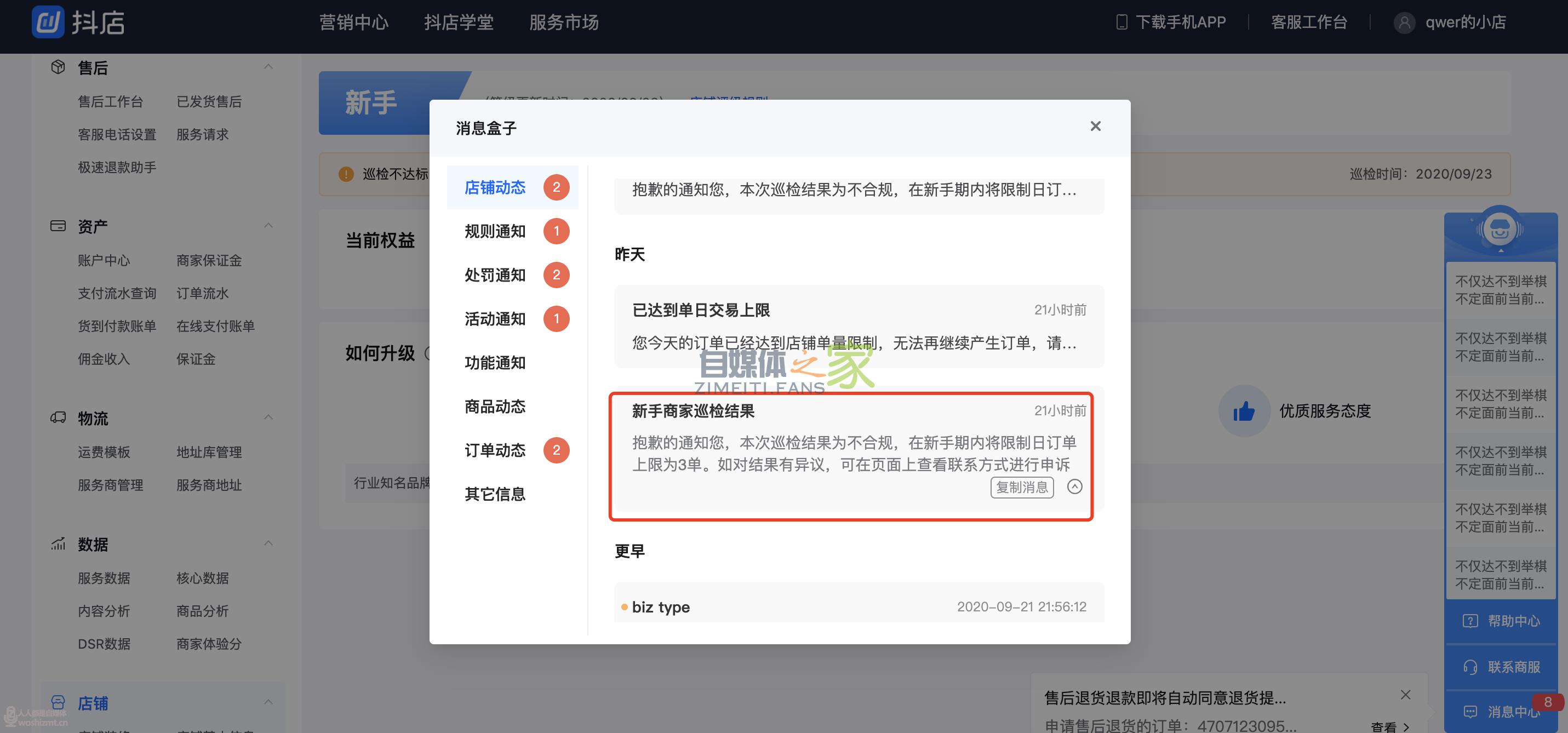
Task: Click the thumbs-up 优质服务态度 icon
Action: click(x=1244, y=411)
